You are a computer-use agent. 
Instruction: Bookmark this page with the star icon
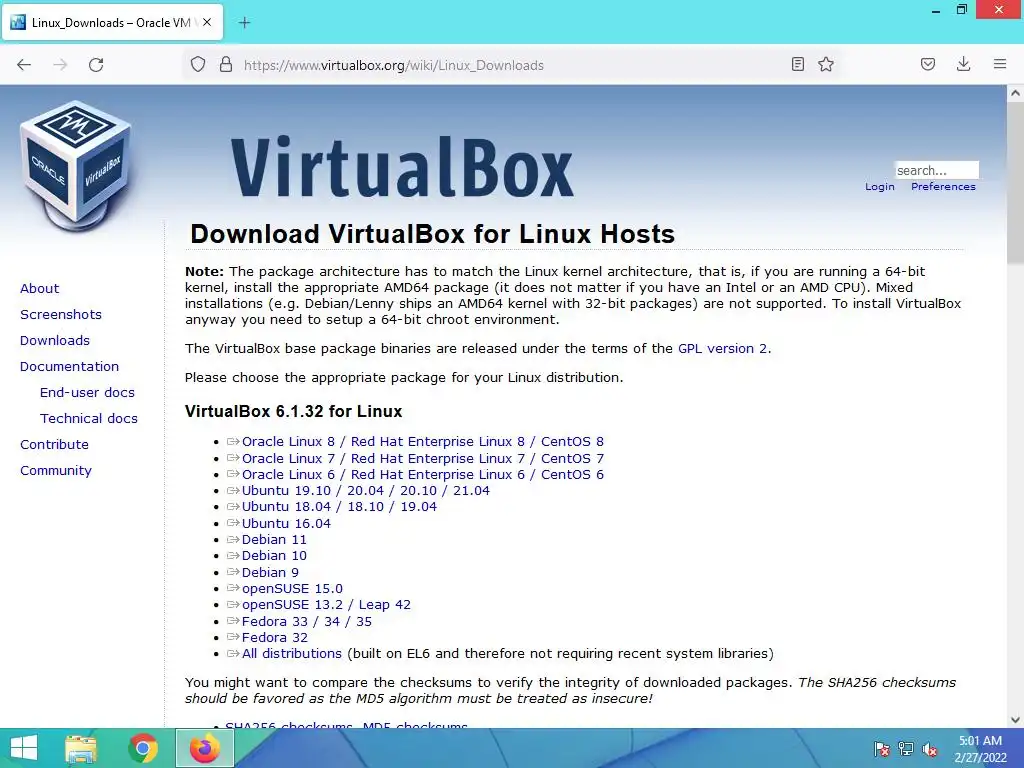(x=826, y=64)
